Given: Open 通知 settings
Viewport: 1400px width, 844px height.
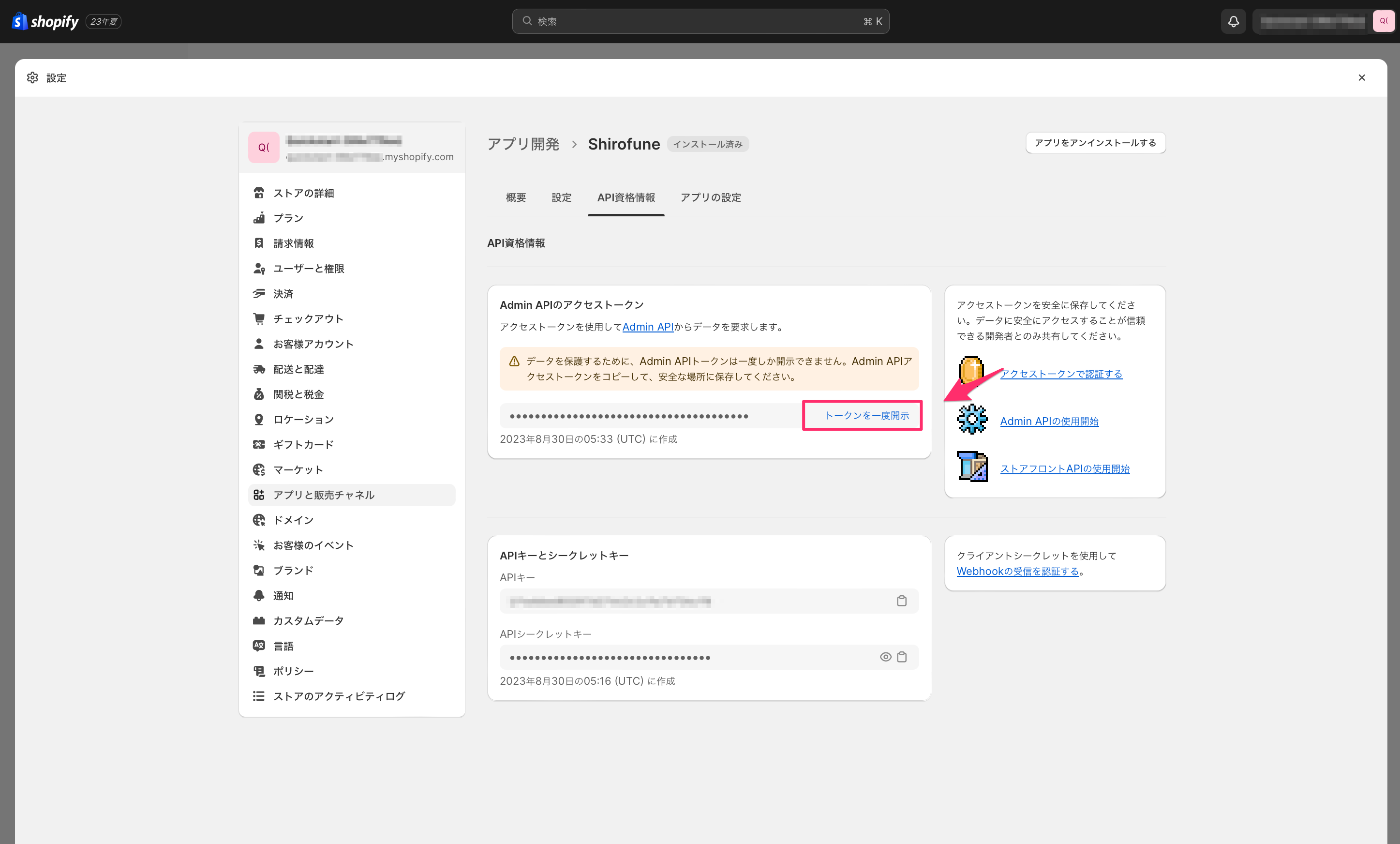Looking at the screenshot, I should 352,596.
